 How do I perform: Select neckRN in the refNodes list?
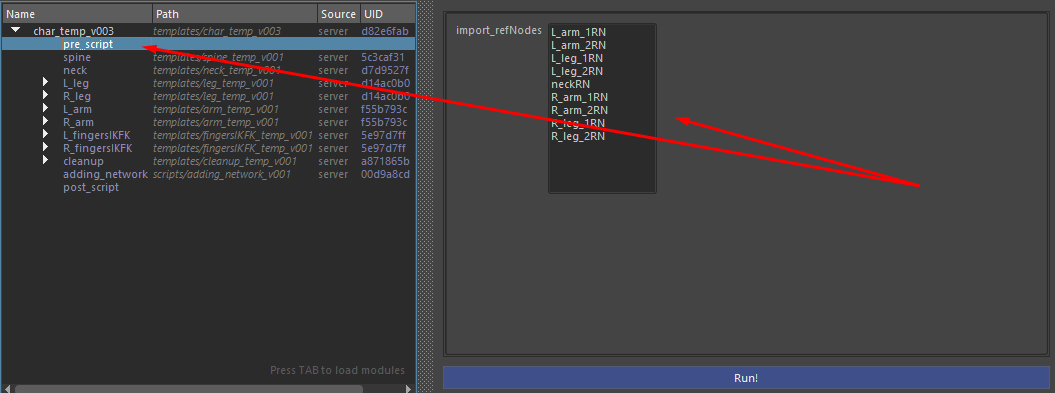click(571, 84)
